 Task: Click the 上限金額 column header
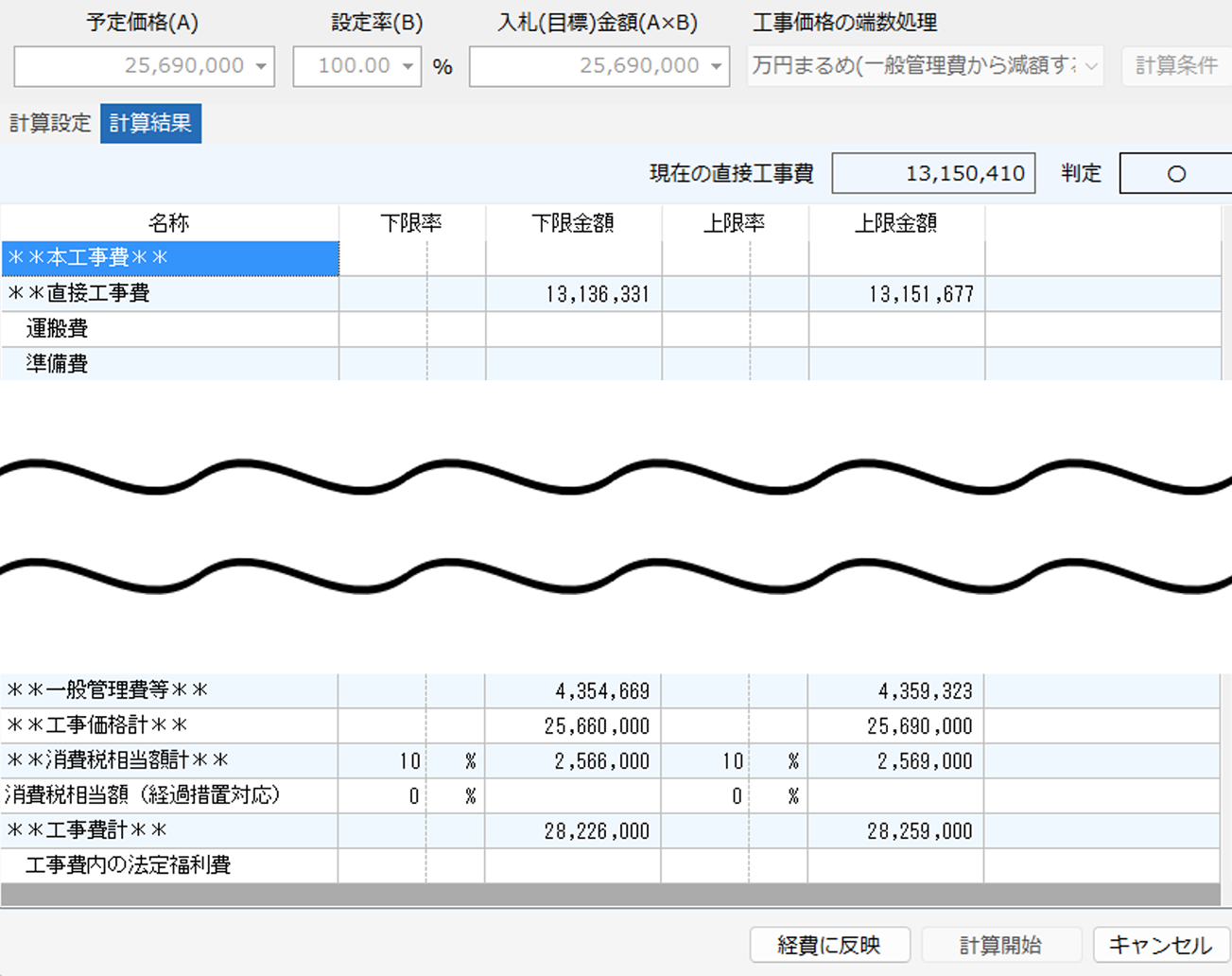click(896, 223)
